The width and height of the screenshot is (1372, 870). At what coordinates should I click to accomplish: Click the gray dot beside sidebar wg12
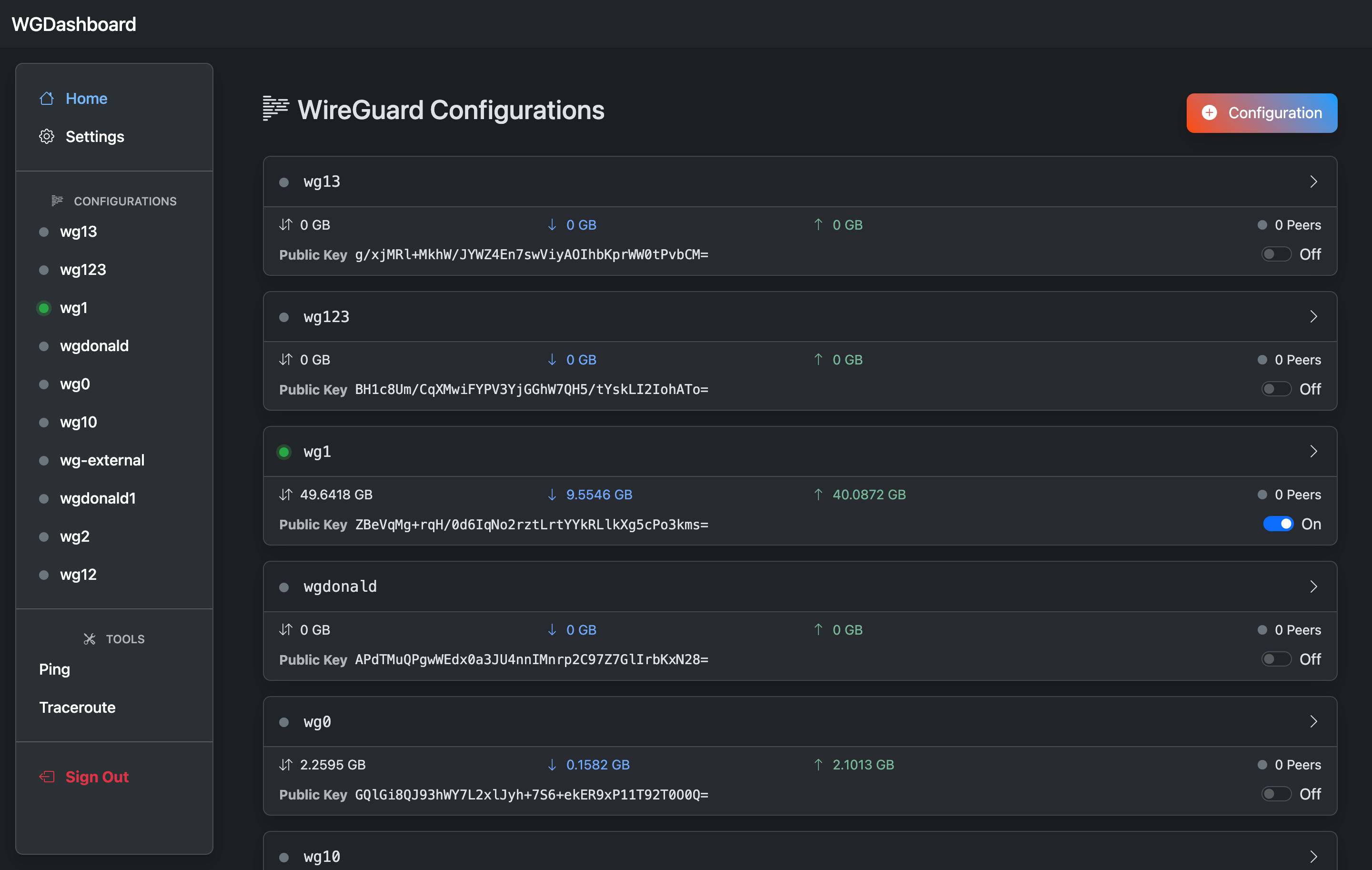point(44,575)
